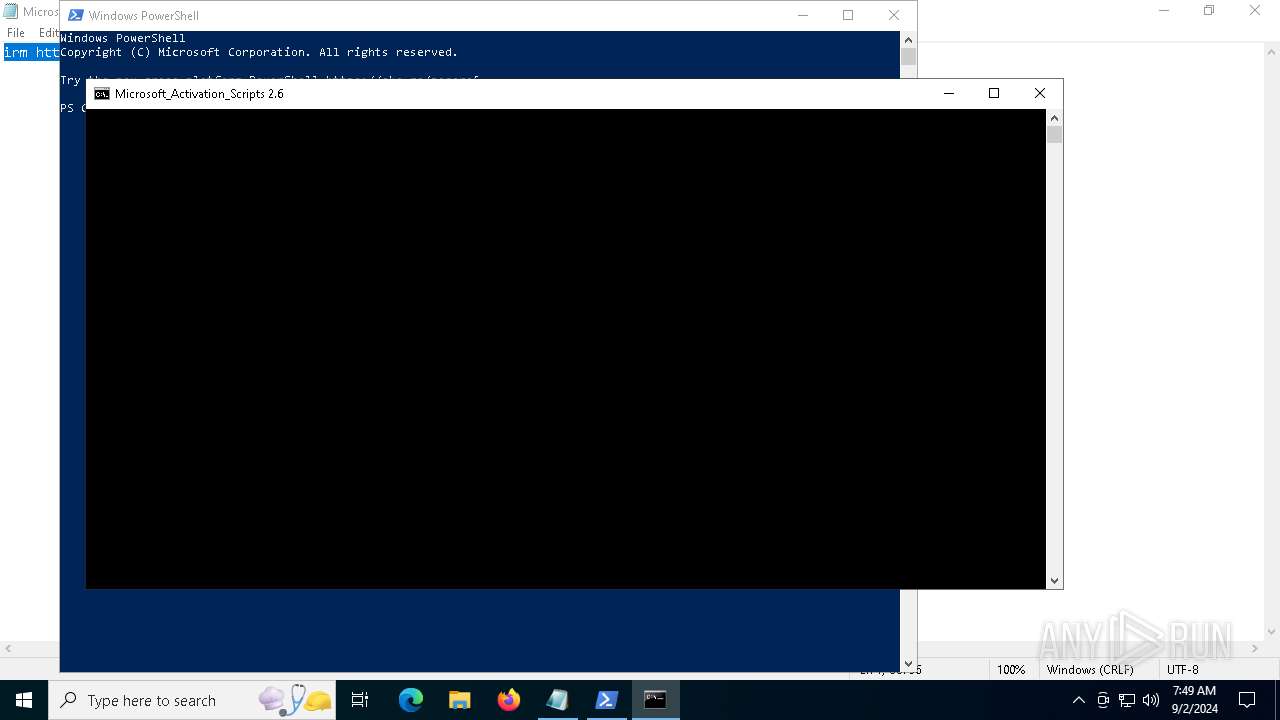Click the Notepad window title icon
Image resolution: width=1280 pixels, height=720 pixels.
coord(10,11)
